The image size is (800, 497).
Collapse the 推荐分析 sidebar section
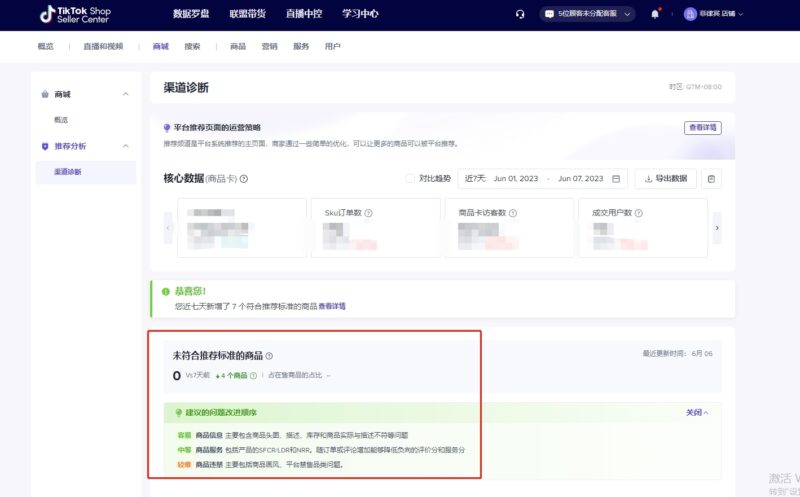click(126, 146)
